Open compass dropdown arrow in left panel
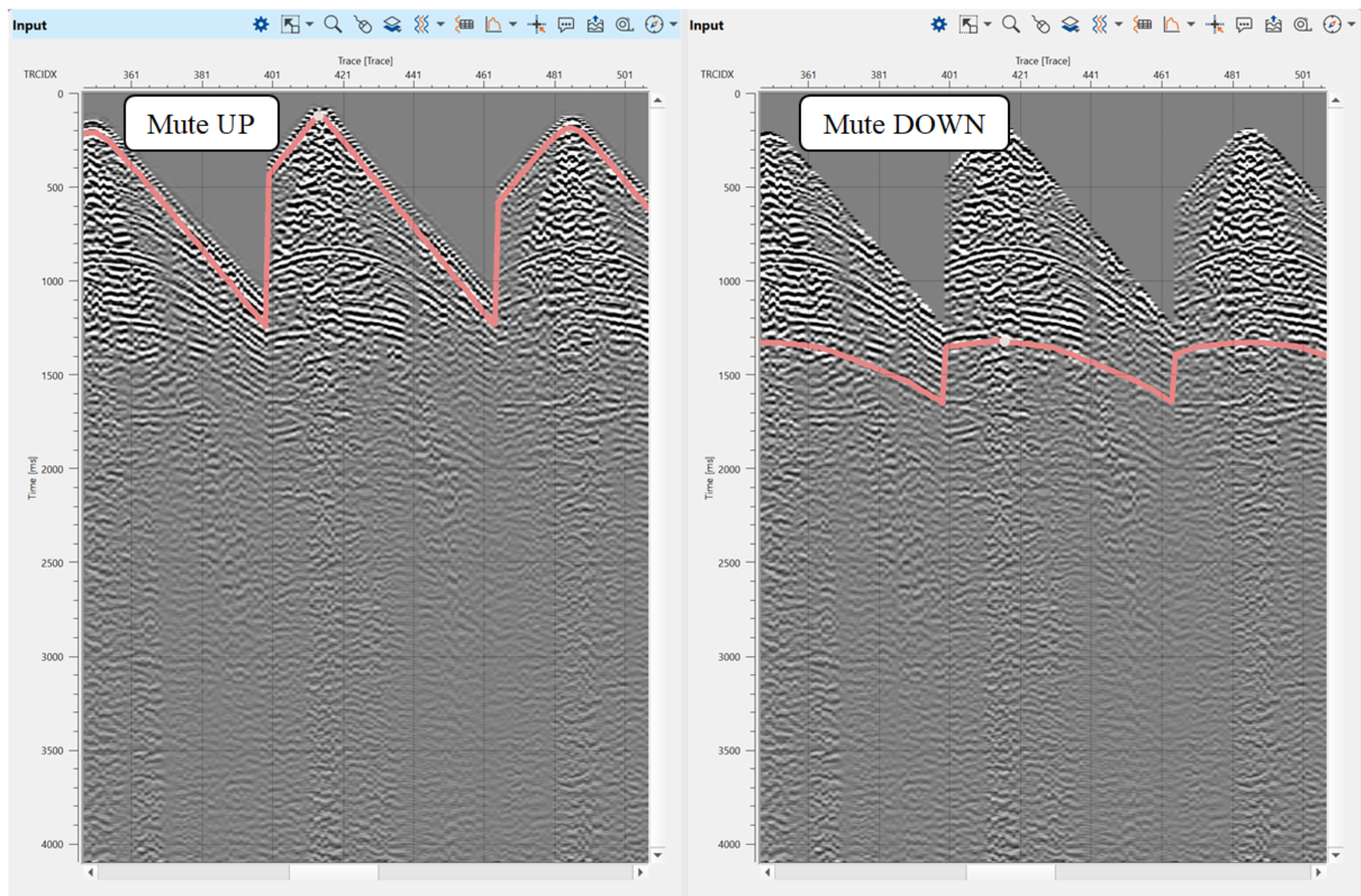The image size is (1361, 896). point(673,25)
